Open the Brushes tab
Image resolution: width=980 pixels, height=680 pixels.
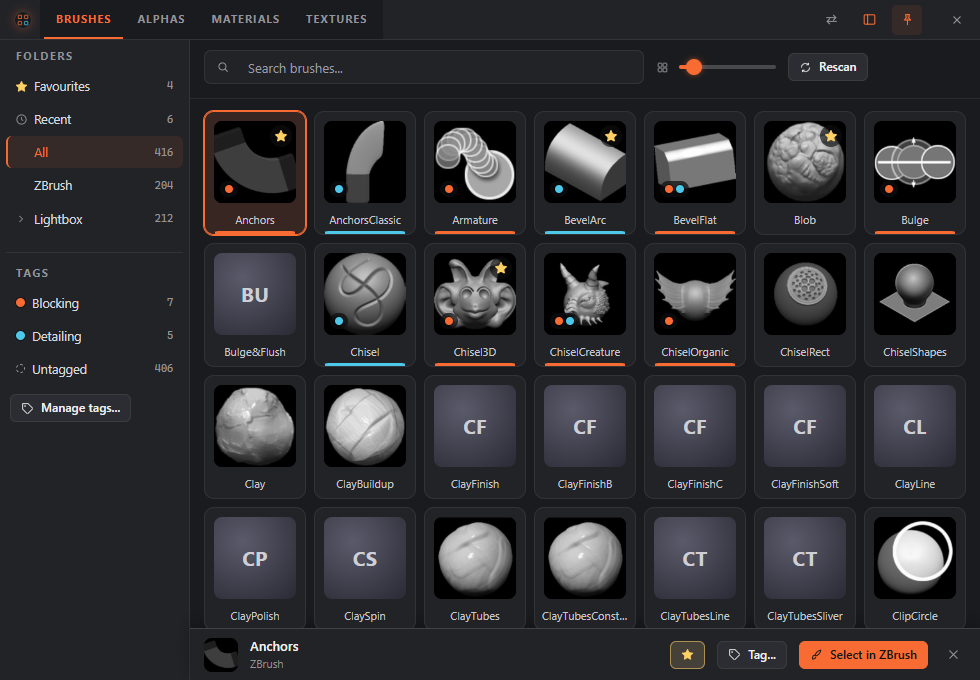(x=83, y=19)
